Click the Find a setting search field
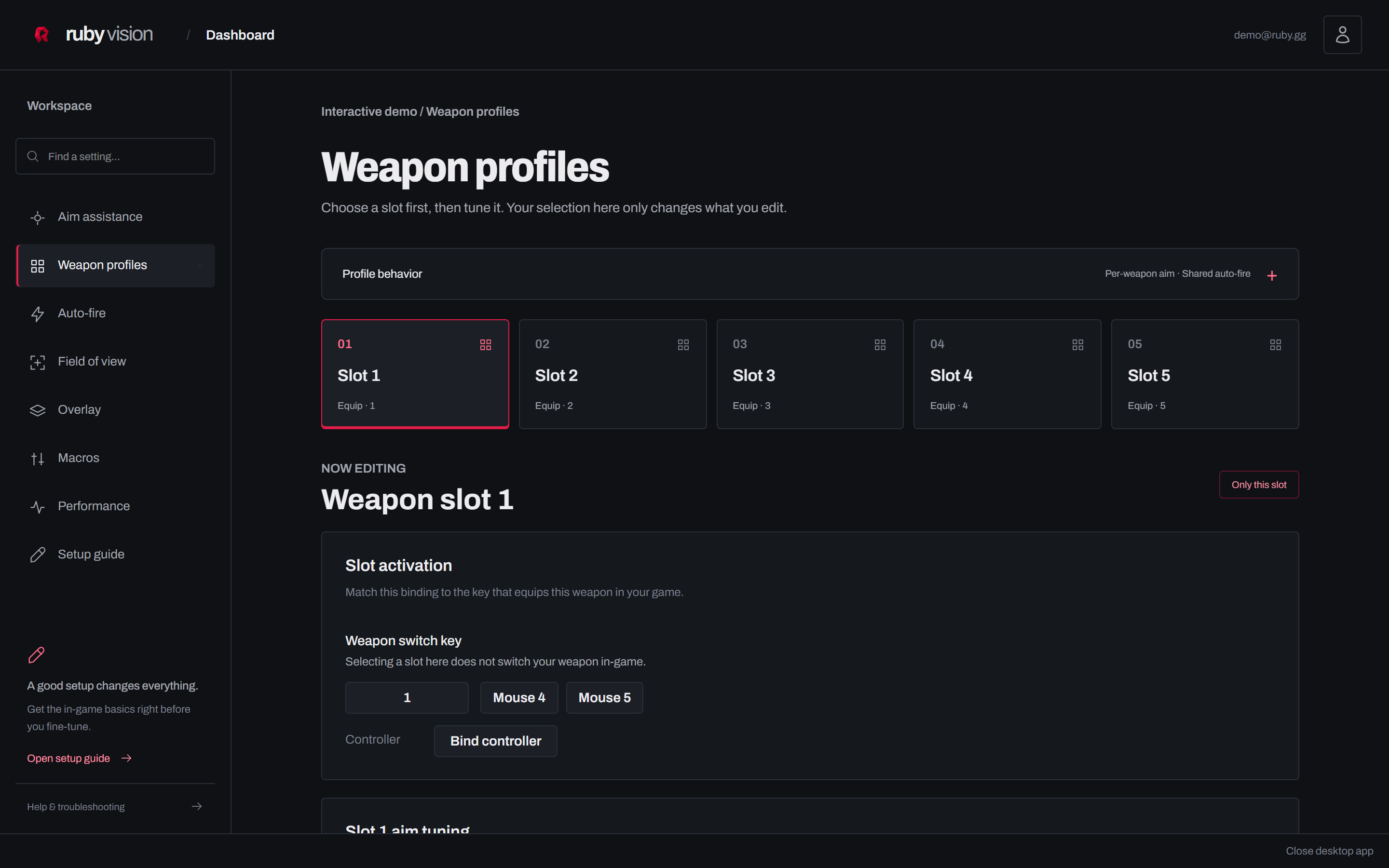The image size is (1389, 868). tap(115, 156)
